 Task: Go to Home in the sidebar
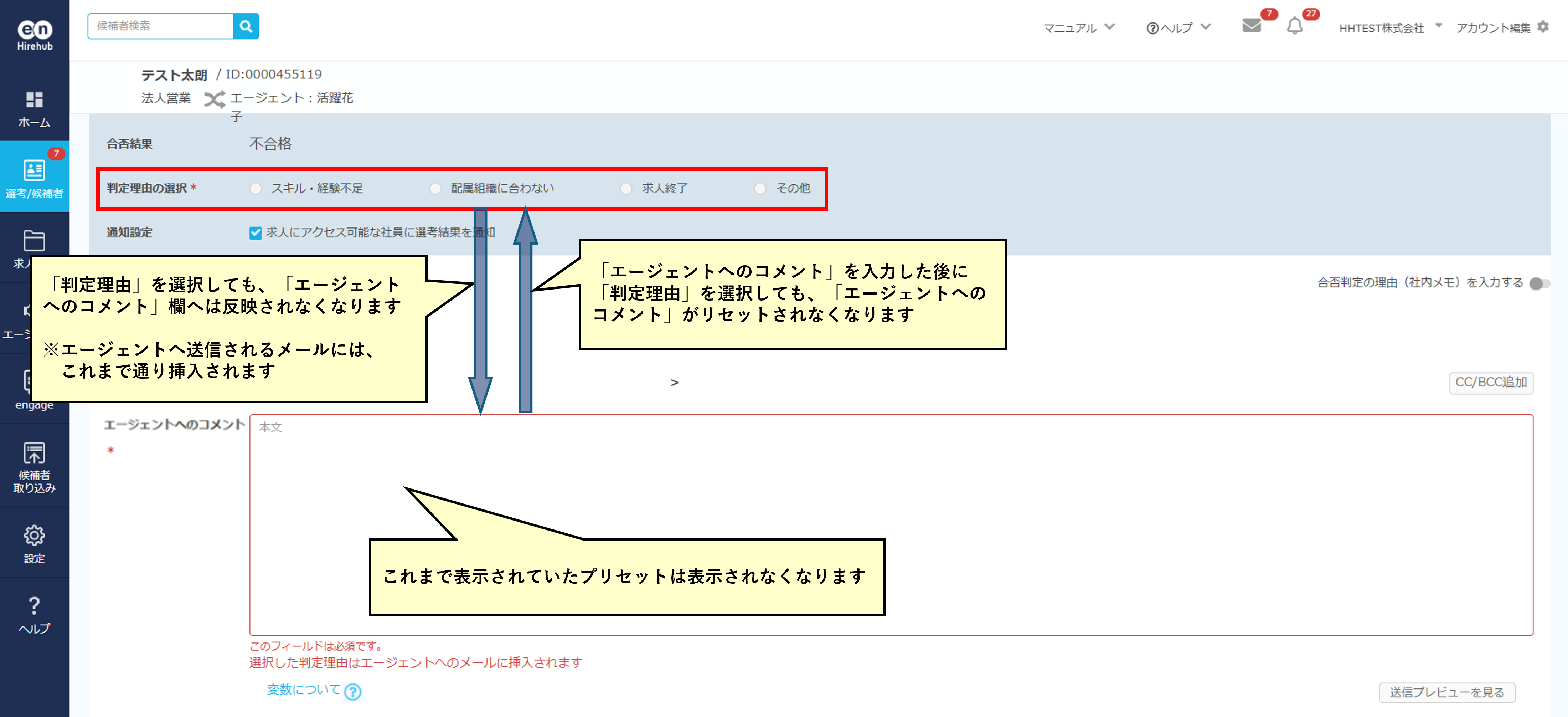pyautogui.click(x=34, y=108)
